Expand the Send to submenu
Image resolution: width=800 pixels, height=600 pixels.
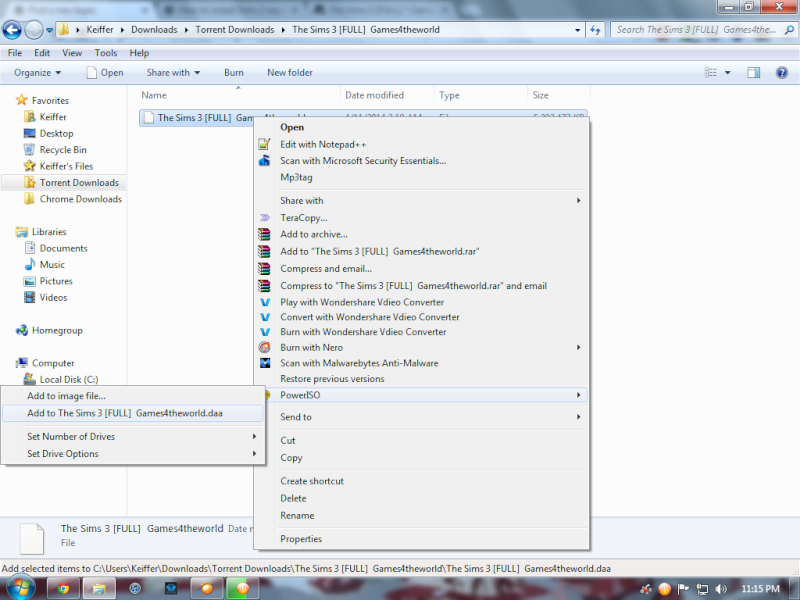(579, 417)
